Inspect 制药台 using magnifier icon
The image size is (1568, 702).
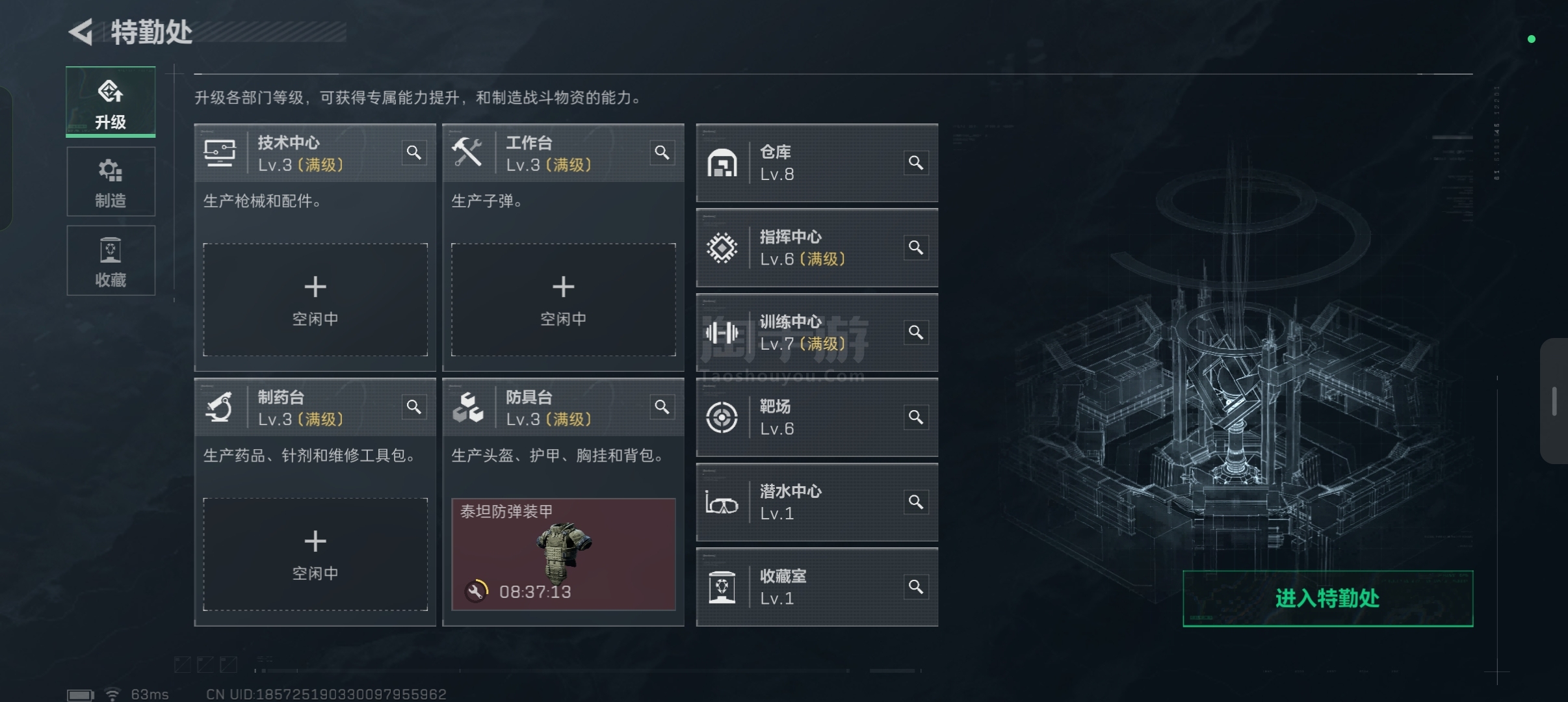(414, 407)
